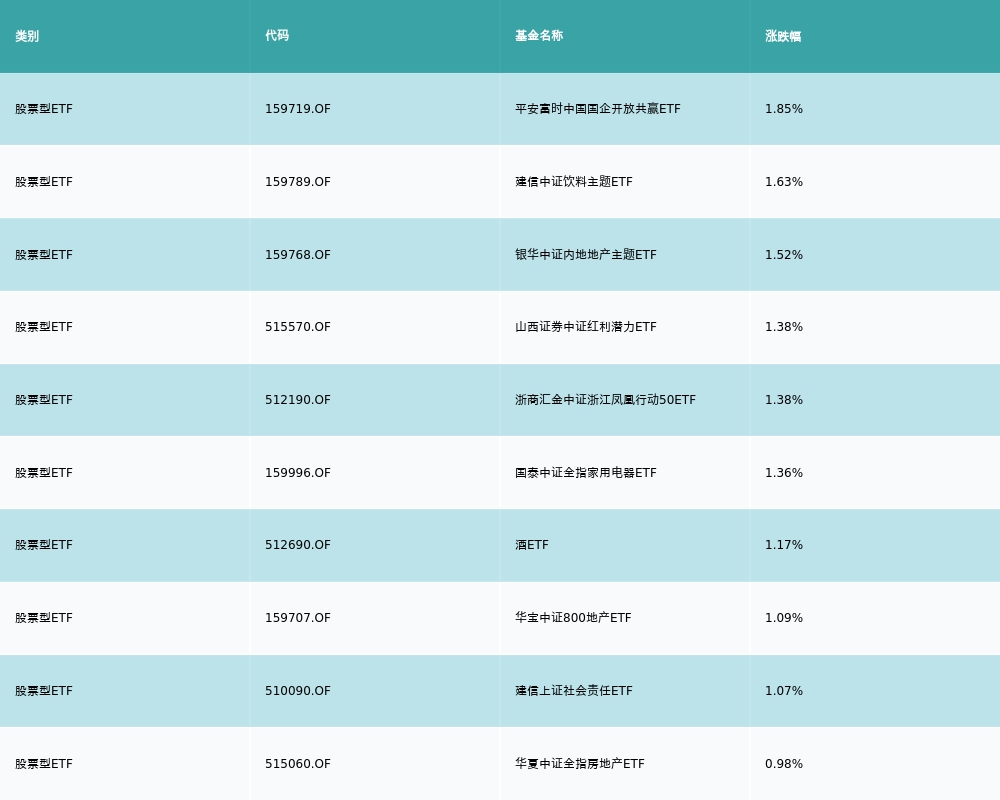The width and height of the screenshot is (1000, 800).
Task: Click the 1.38% value for 512190.OF
Action: pos(784,400)
